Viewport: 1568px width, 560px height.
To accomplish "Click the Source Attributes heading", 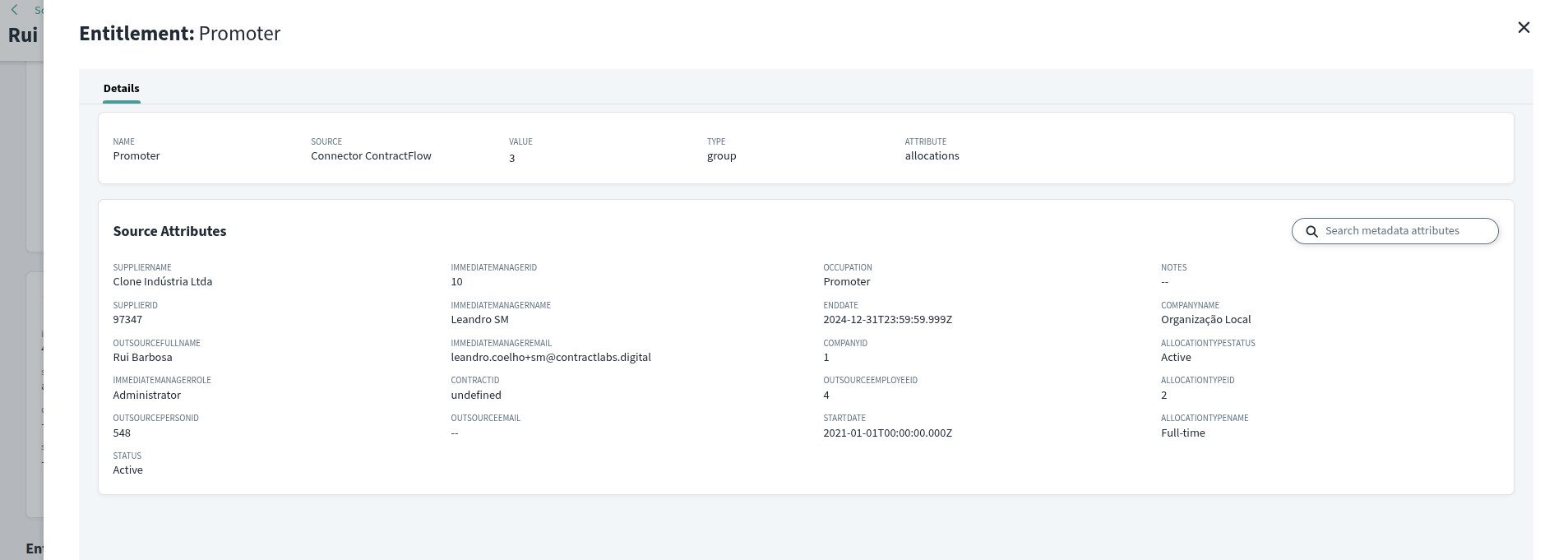I will tap(169, 231).
